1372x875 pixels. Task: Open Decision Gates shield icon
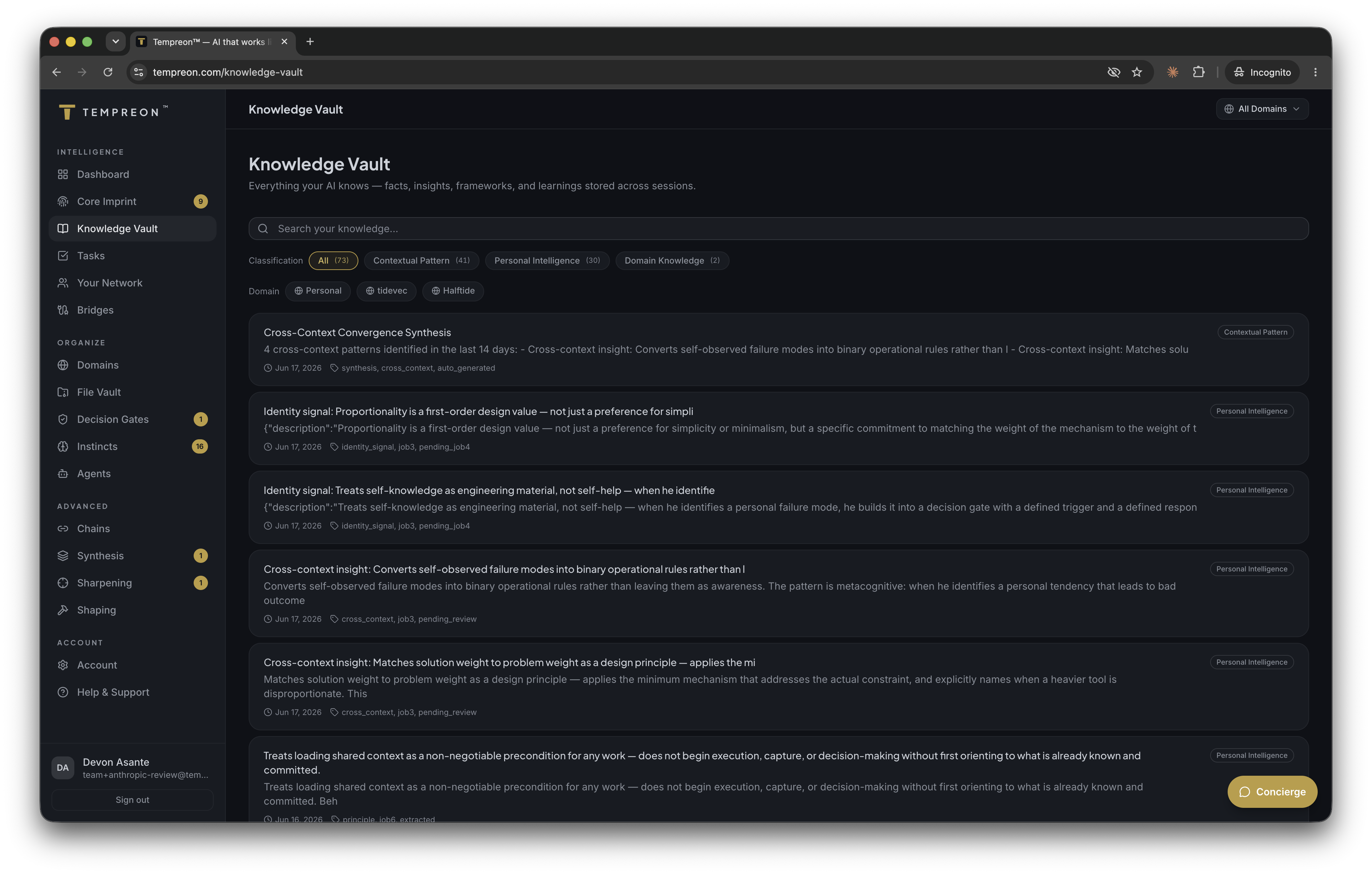tap(63, 419)
